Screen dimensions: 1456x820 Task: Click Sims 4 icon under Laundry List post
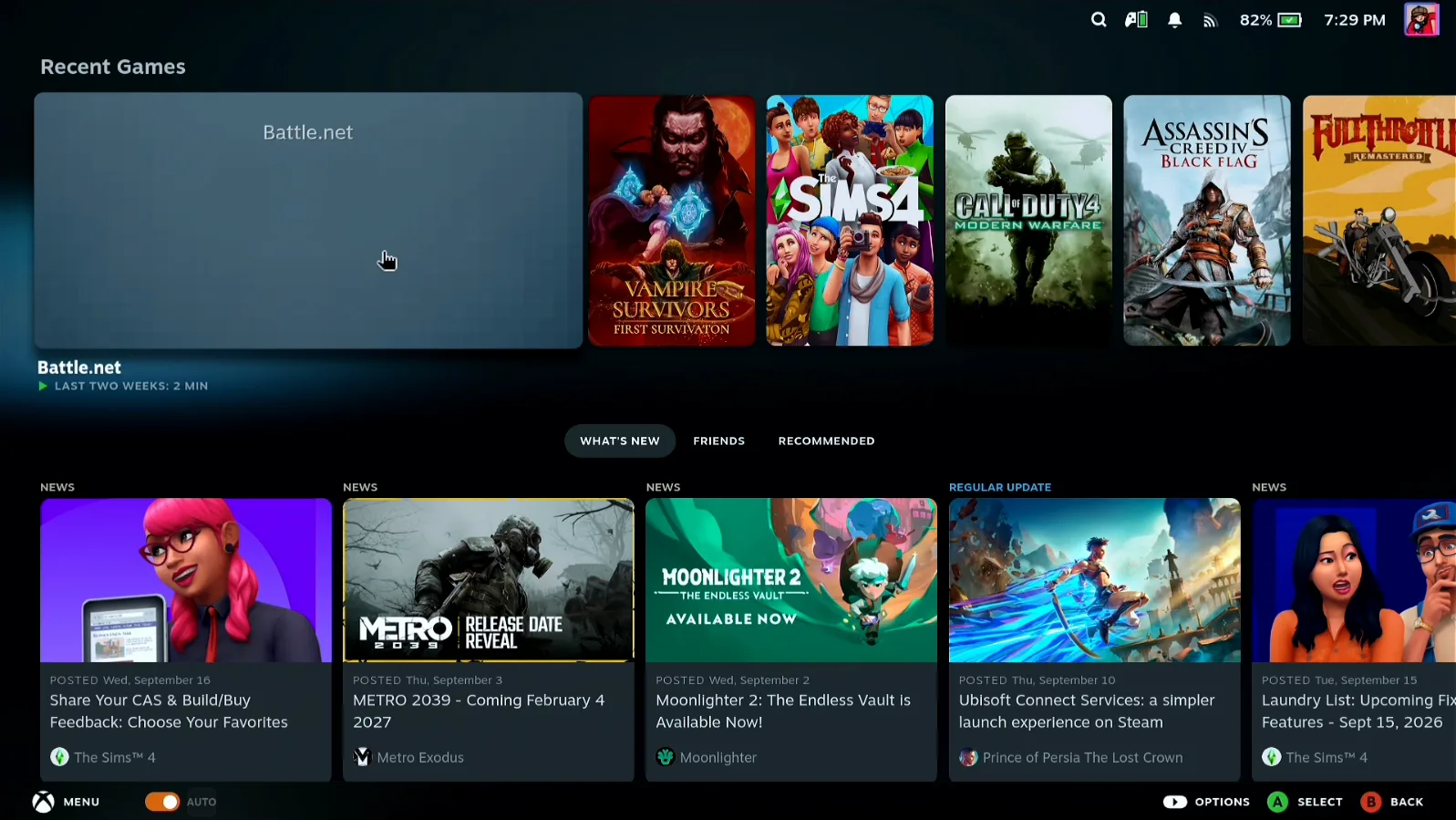pos(1271,757)
